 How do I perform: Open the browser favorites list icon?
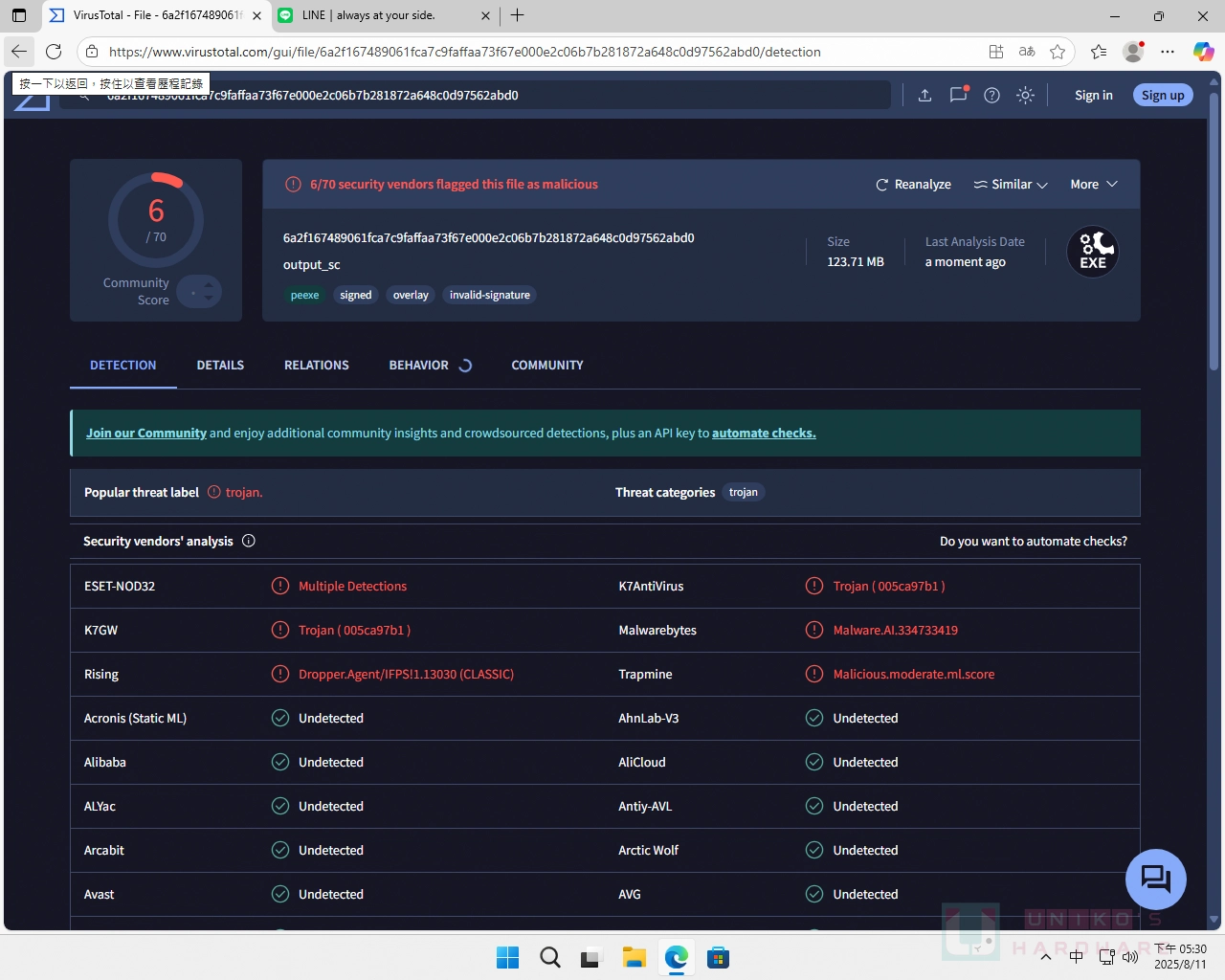tap(1099, 52)
